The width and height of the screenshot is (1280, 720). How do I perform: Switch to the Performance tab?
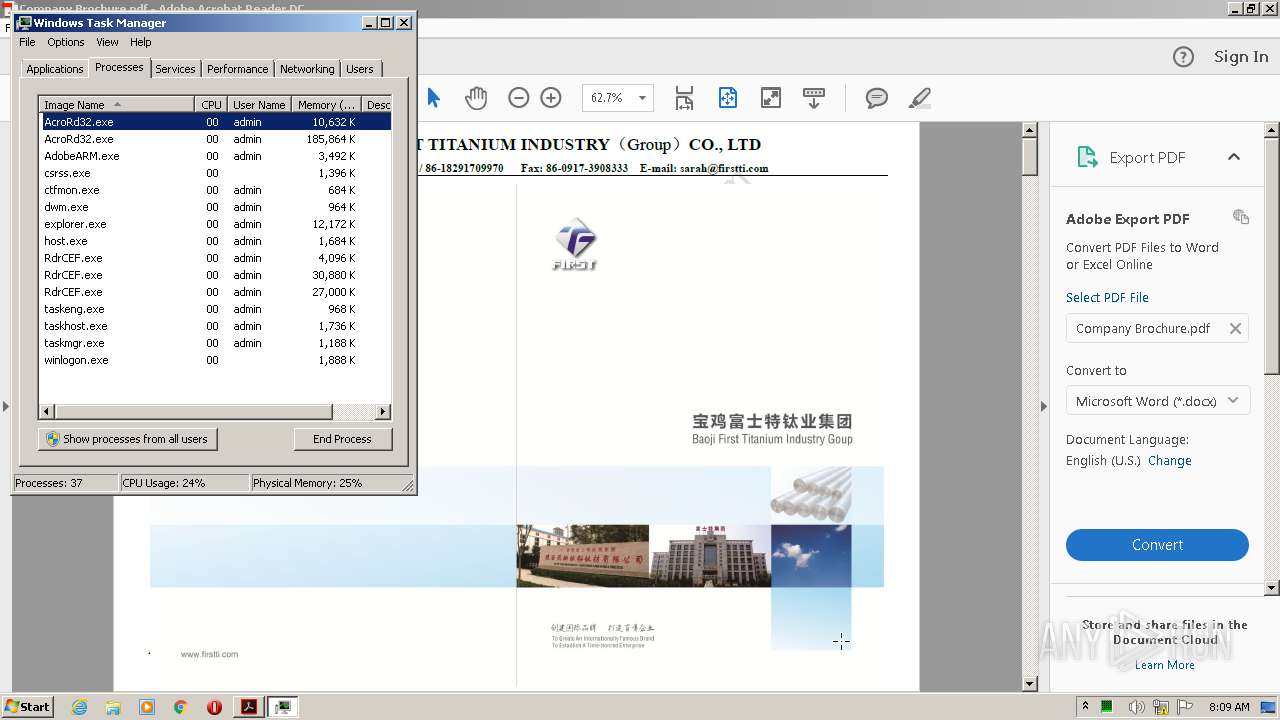(238, 69)
